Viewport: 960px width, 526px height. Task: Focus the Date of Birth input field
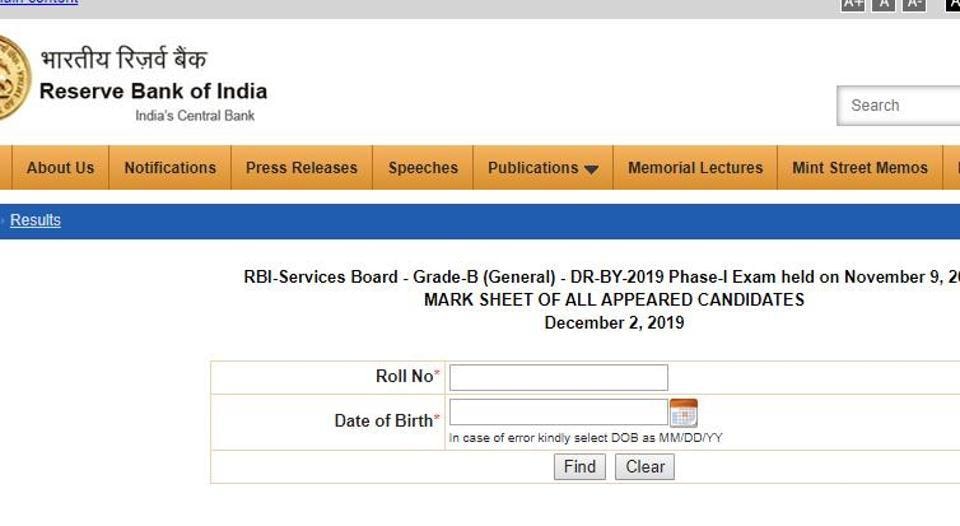pos(558,412)
